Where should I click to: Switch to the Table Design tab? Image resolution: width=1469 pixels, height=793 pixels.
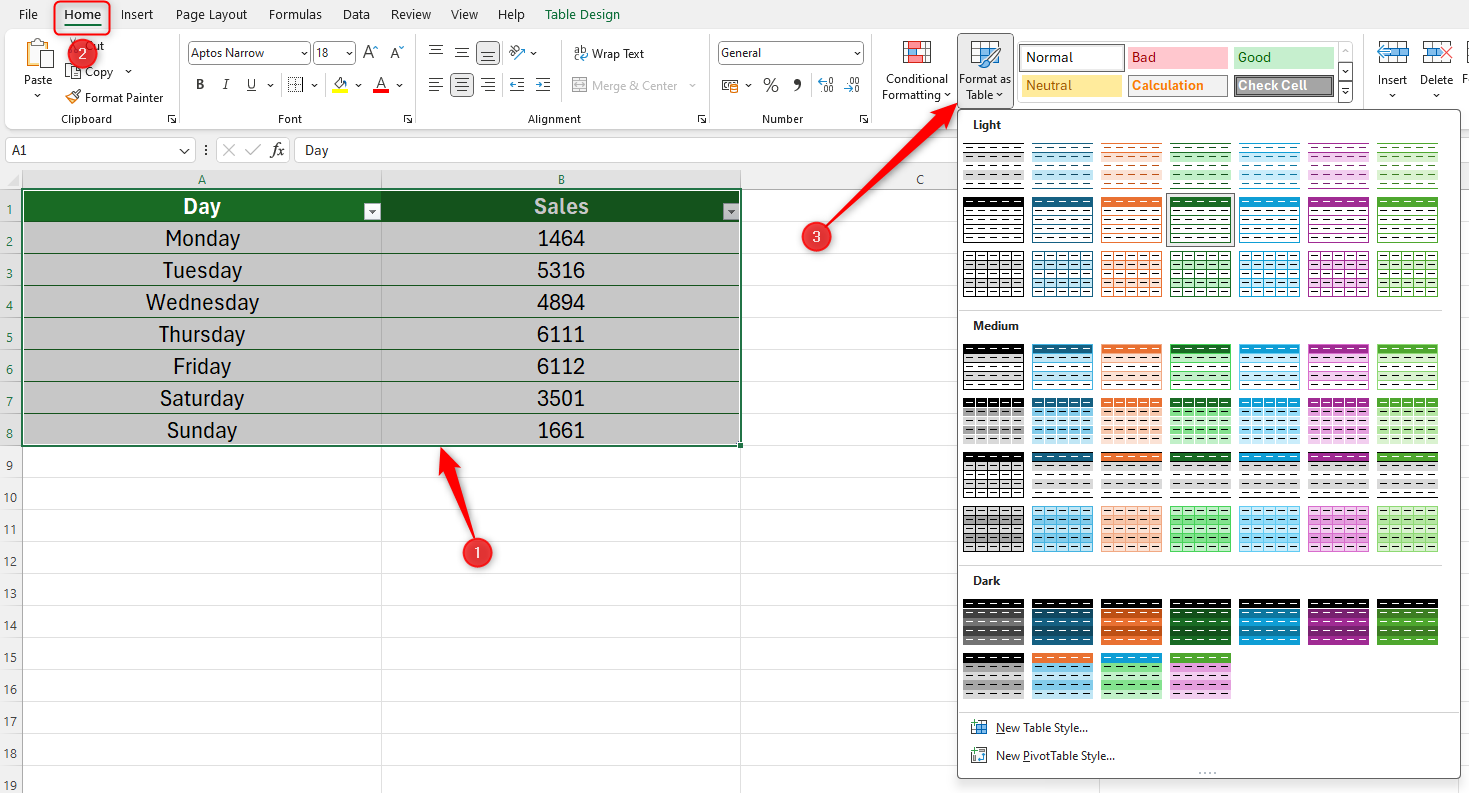point(582,14)
